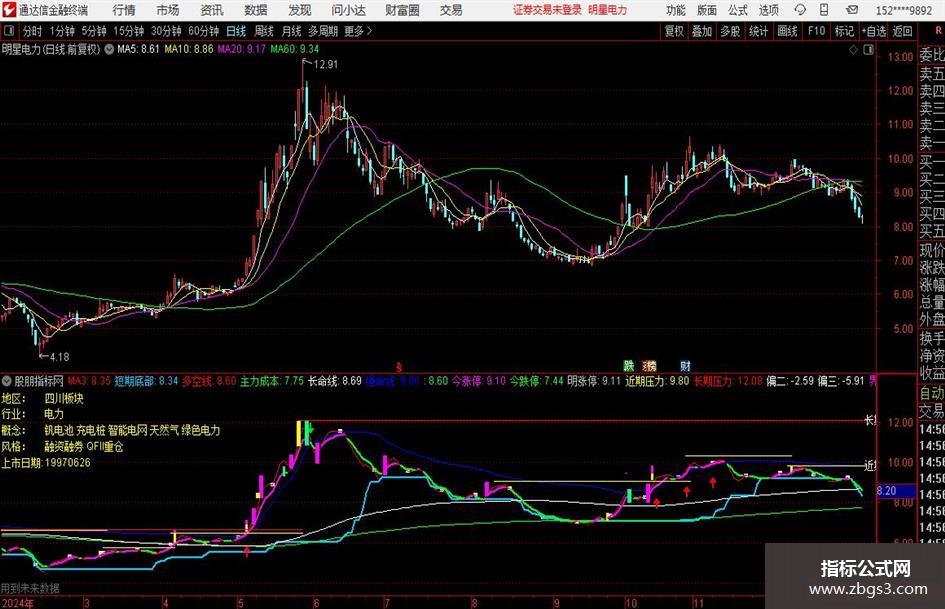The image size is (945, 609).
Task: Click the blue 财 marker icon
Action: click(685, 365)
